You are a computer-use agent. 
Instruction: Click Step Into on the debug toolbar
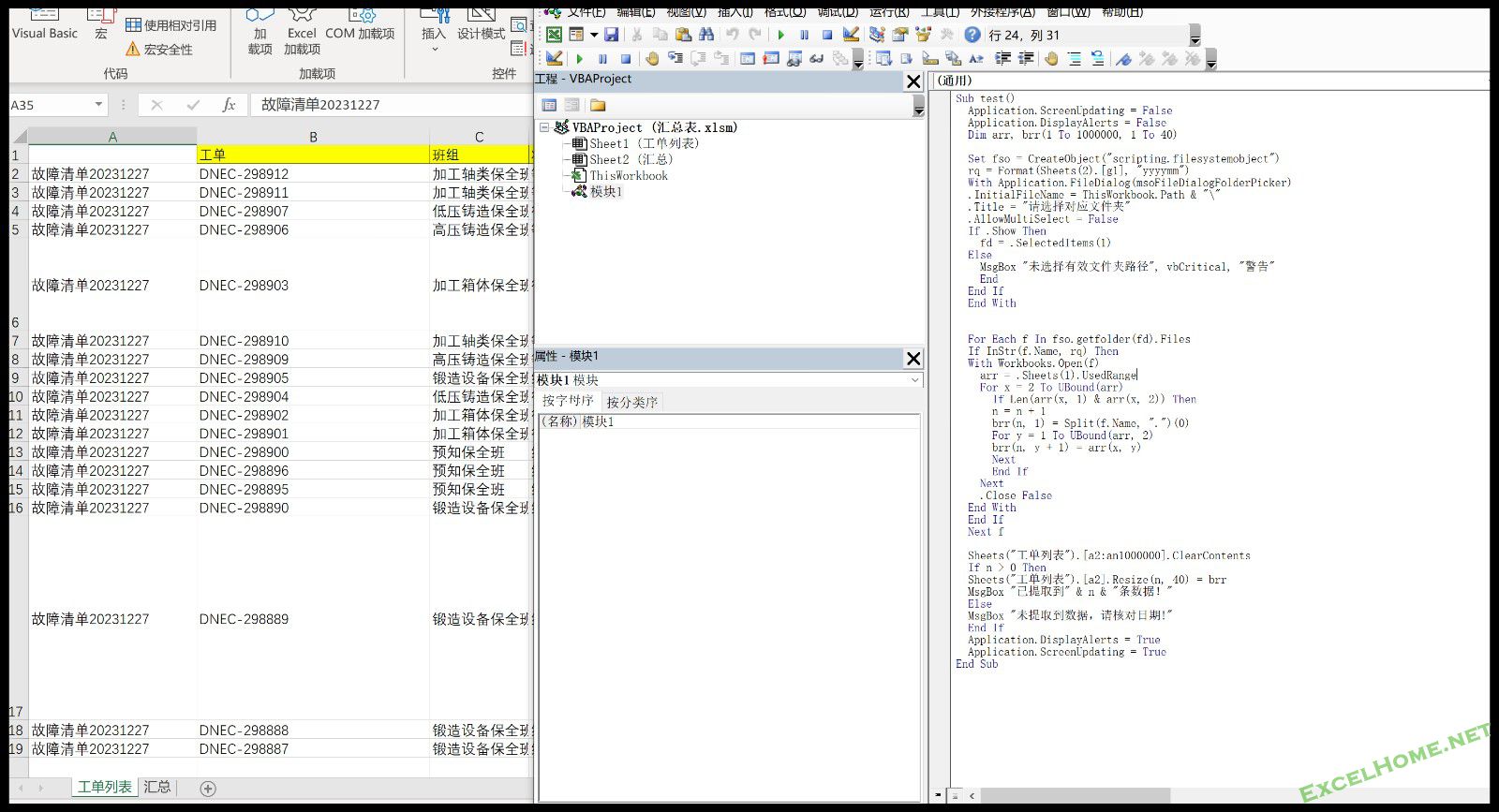pos(675,58)
